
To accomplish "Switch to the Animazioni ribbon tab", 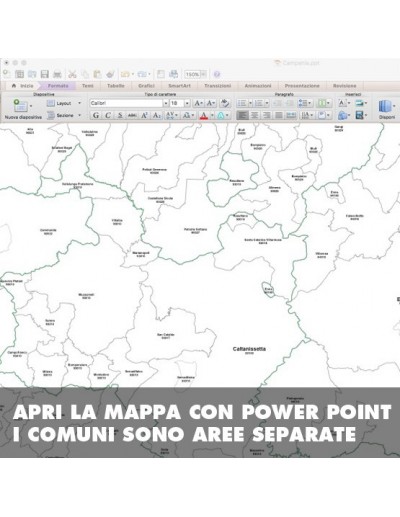I will click(258, 86).
